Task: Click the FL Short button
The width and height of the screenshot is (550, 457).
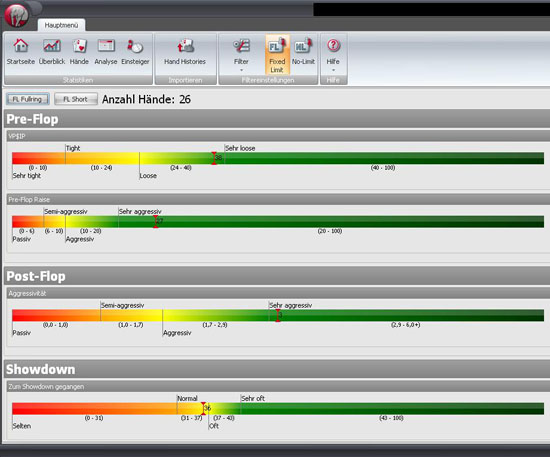Action: [76, 99]
